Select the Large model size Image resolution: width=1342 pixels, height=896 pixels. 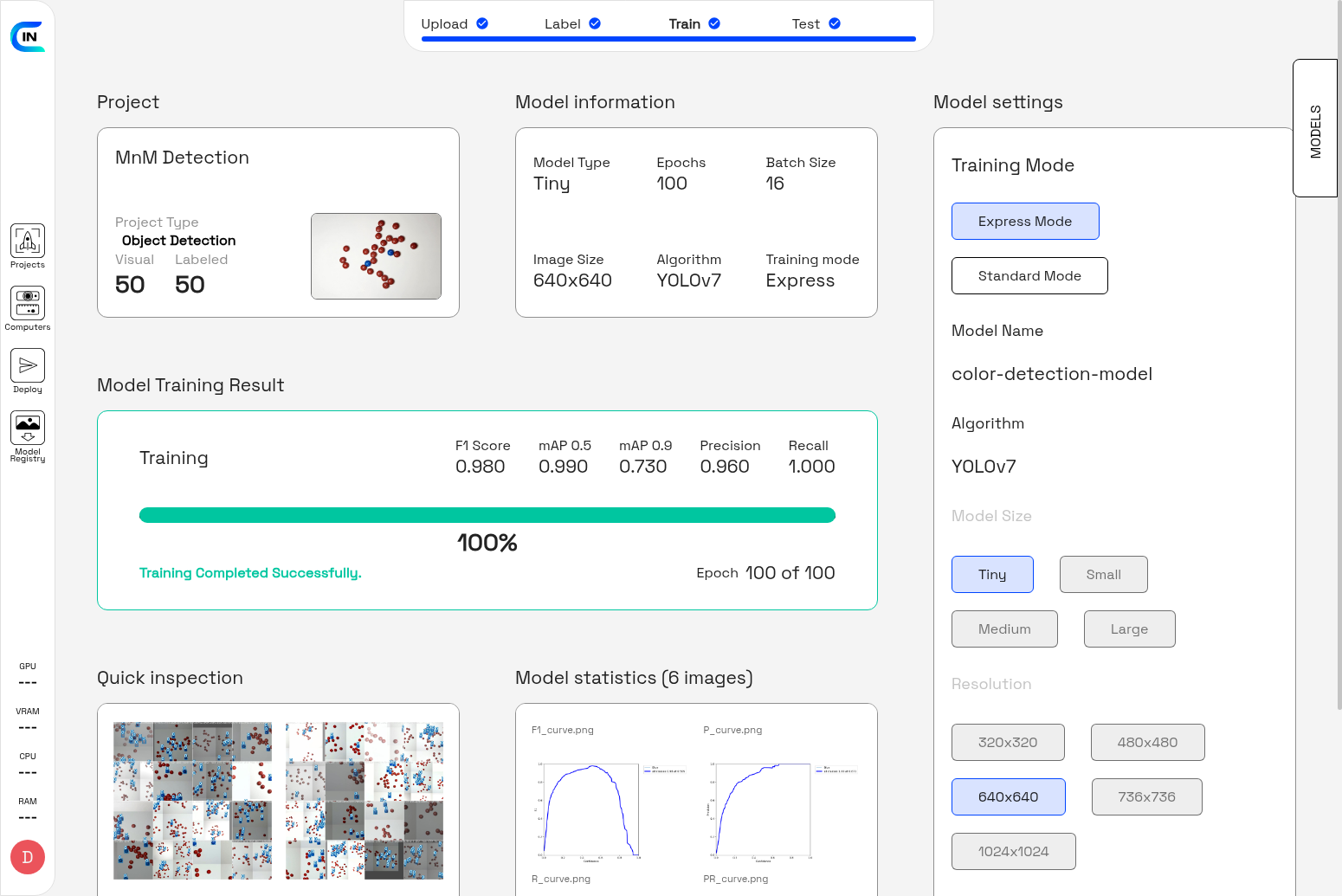pyautogui.click(x=1129, y=628)
